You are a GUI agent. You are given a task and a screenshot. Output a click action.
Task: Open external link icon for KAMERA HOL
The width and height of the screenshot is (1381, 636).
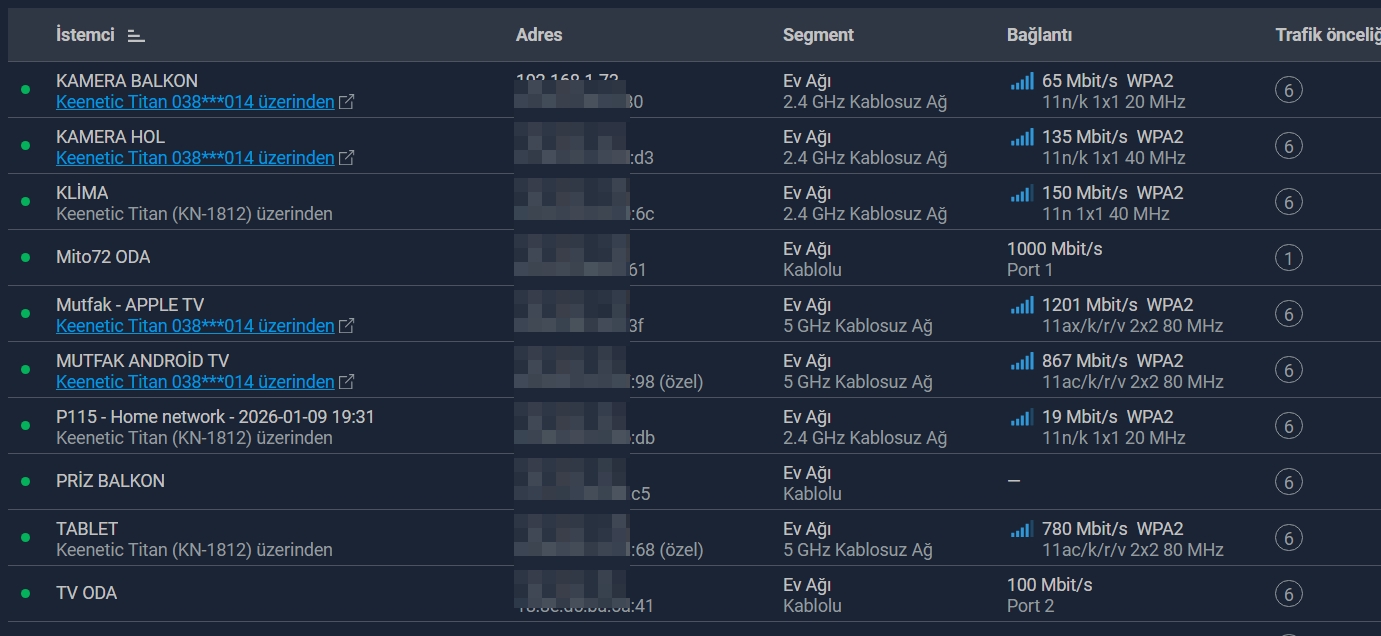pyautogui.click(x=346, y=158)
